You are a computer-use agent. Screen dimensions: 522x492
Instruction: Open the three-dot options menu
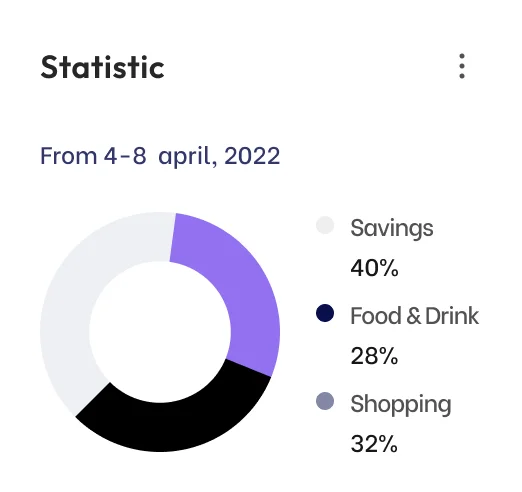point(462,66)
